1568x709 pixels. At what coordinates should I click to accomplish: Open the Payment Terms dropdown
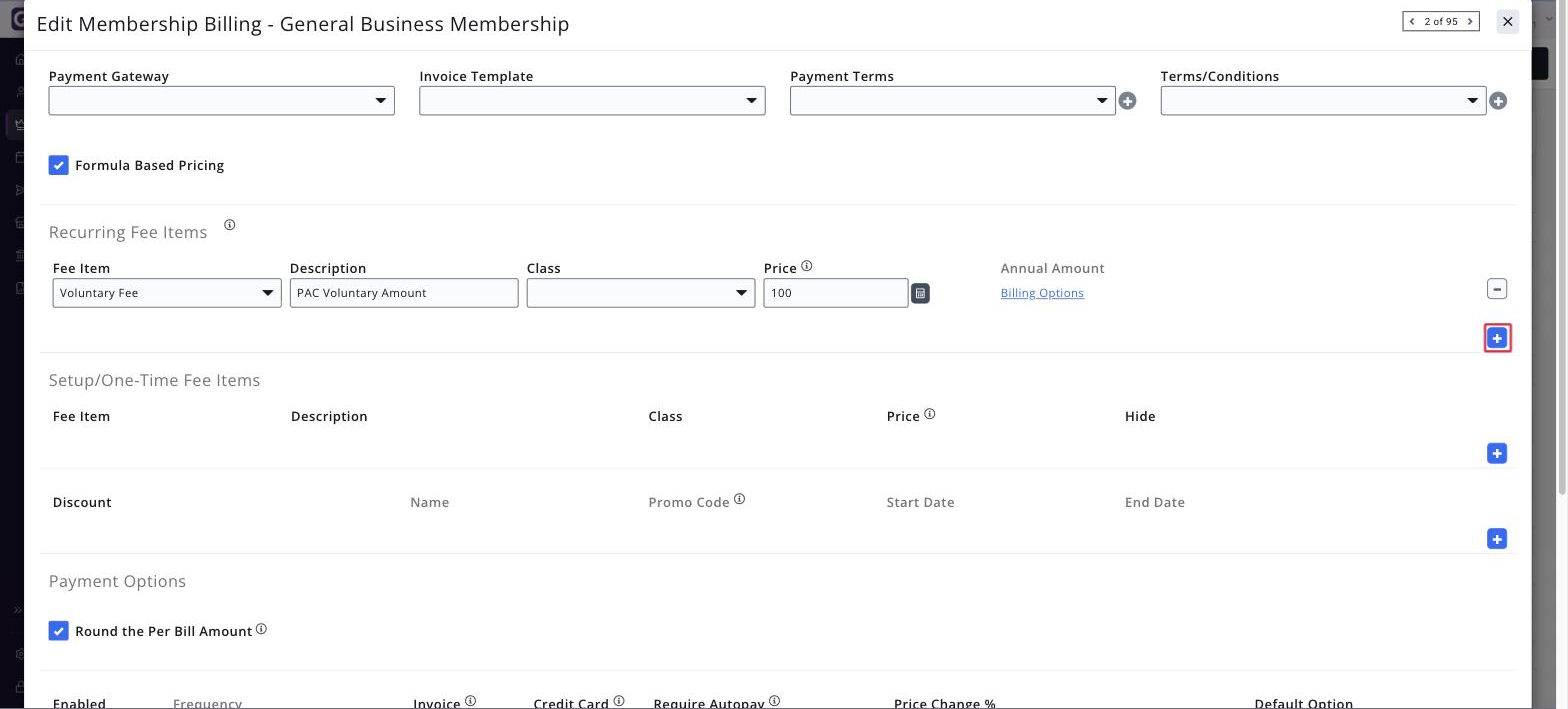[952, 100]
